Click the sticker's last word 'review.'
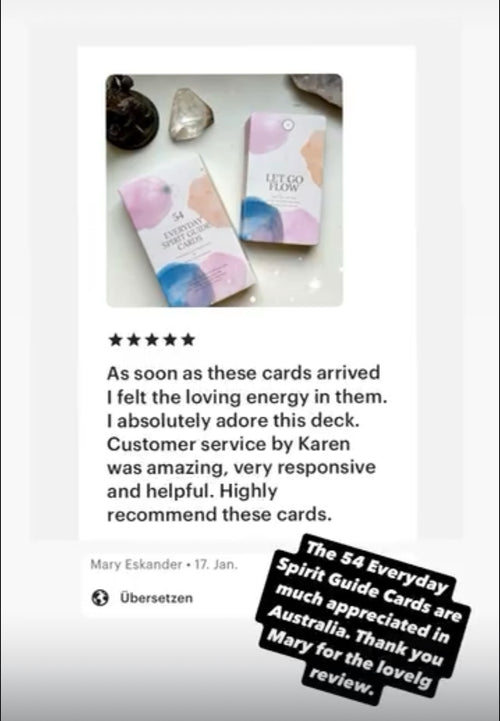Screen dimensions: 500x721 click(x=340, y=681)
